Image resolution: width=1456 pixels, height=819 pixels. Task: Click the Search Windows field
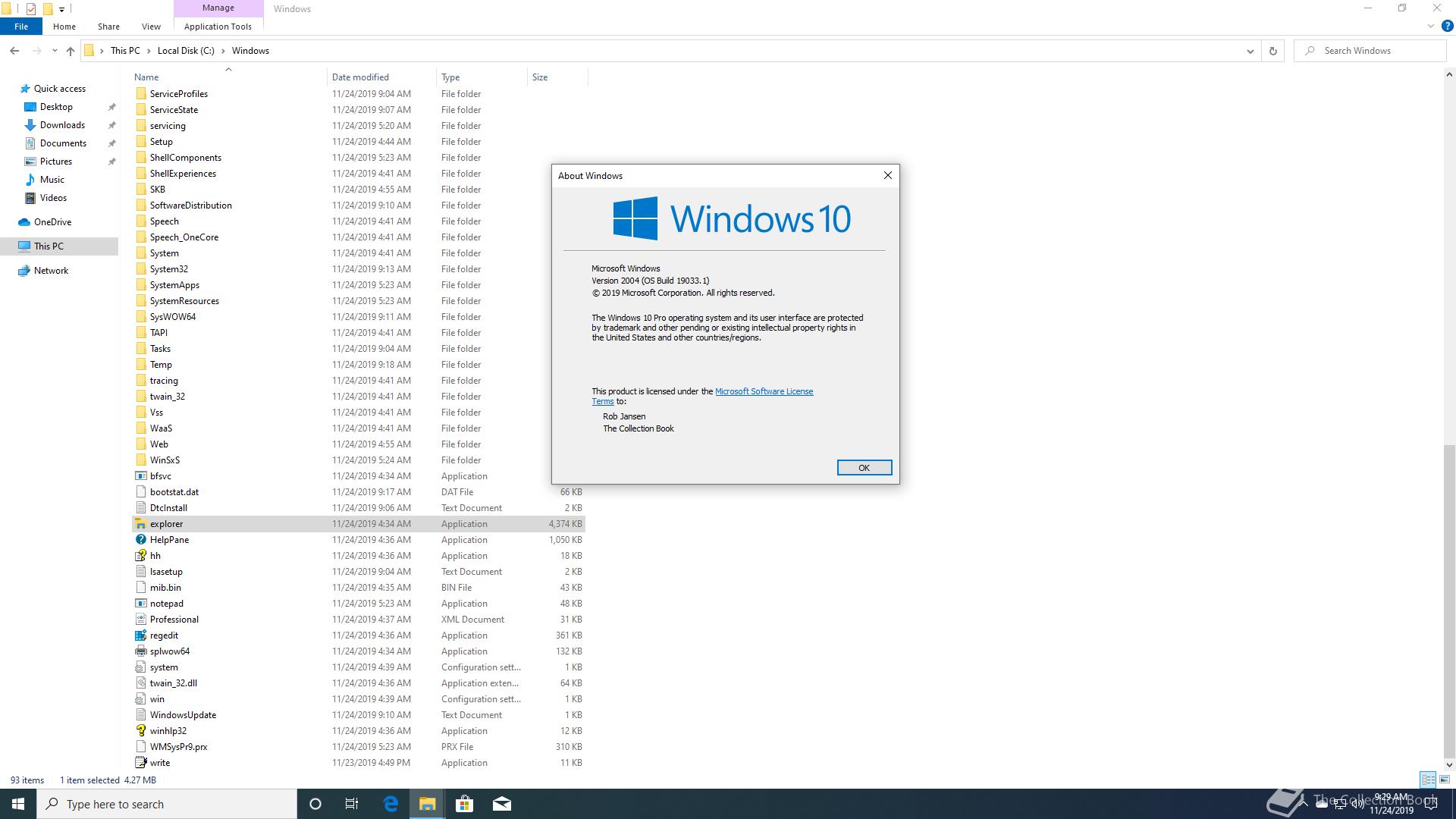tap(1370, 51)
